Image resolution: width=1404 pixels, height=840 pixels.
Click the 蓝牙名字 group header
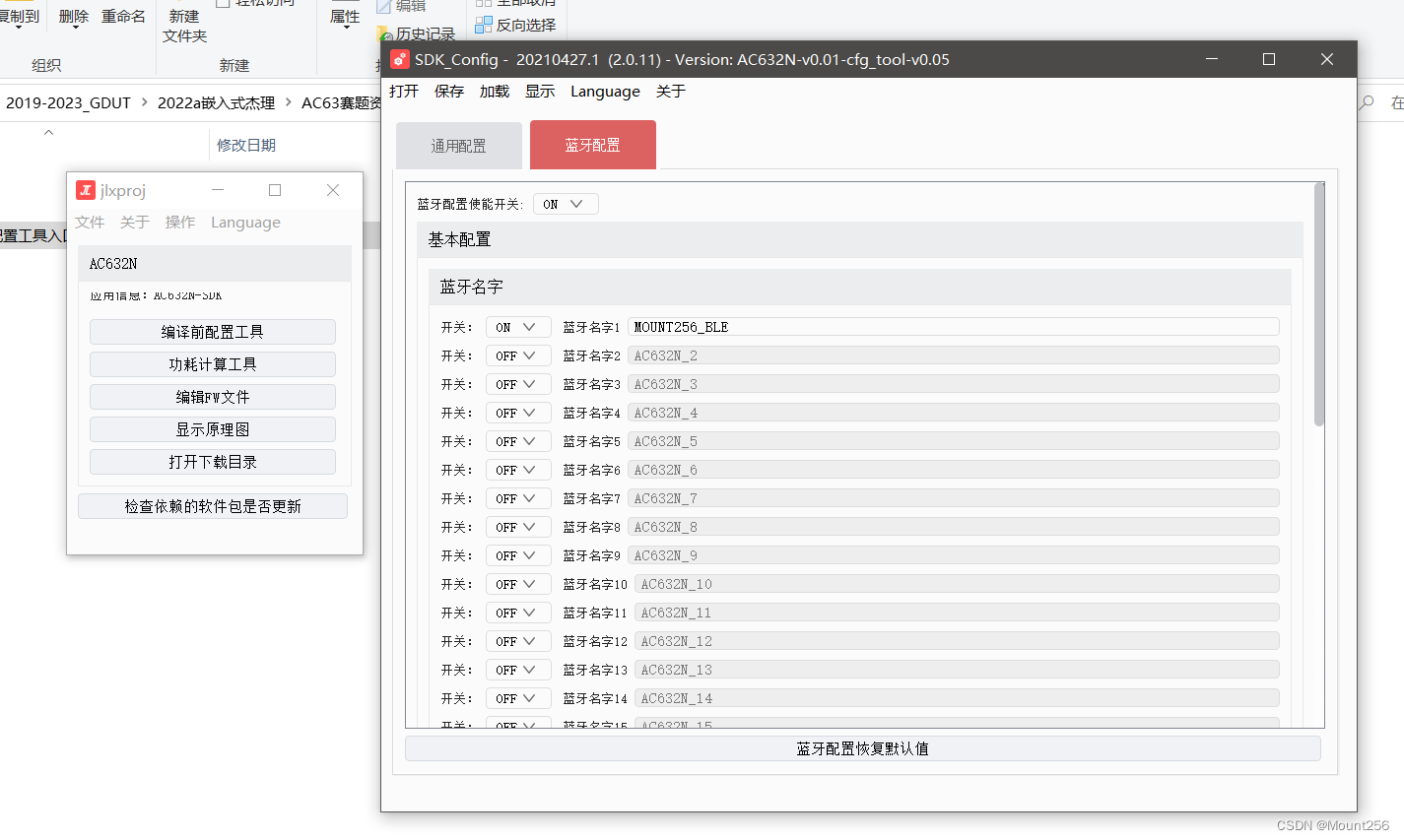tap(860, 287)
